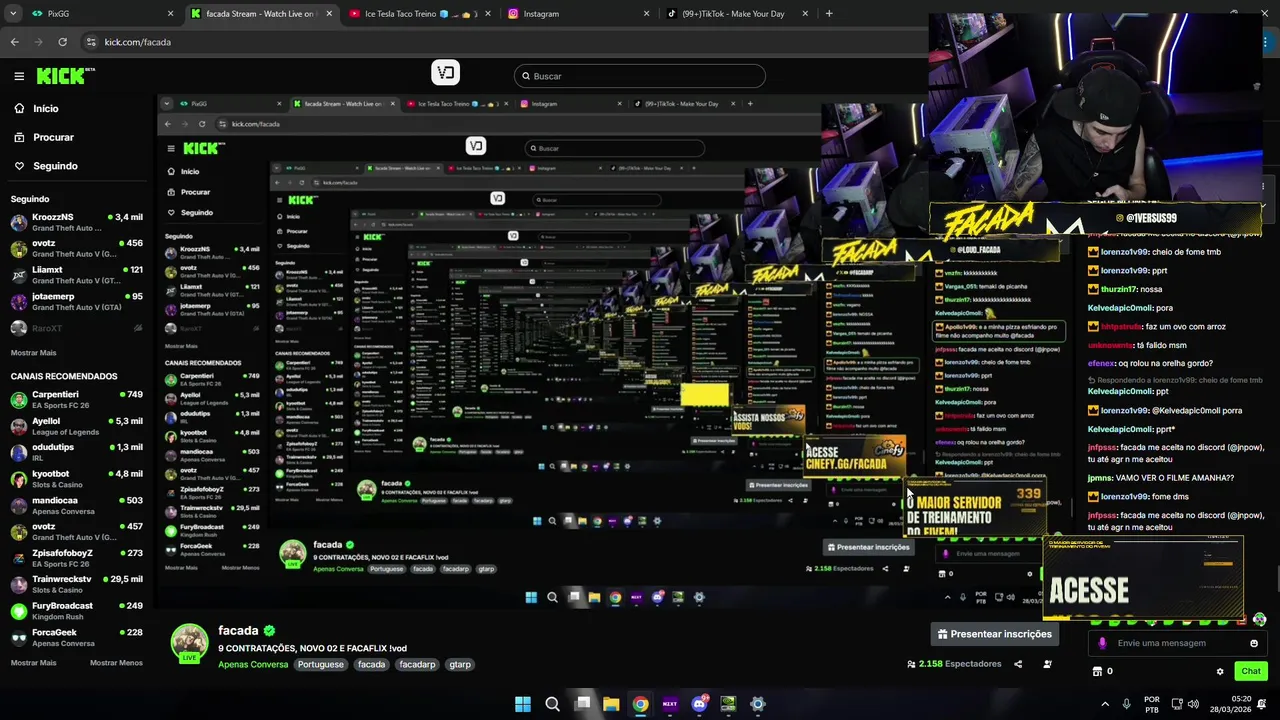The width and height of the screenshot is (1280, 720).
Task: Open chat settings gear icon
Action: click(1220, 671)
